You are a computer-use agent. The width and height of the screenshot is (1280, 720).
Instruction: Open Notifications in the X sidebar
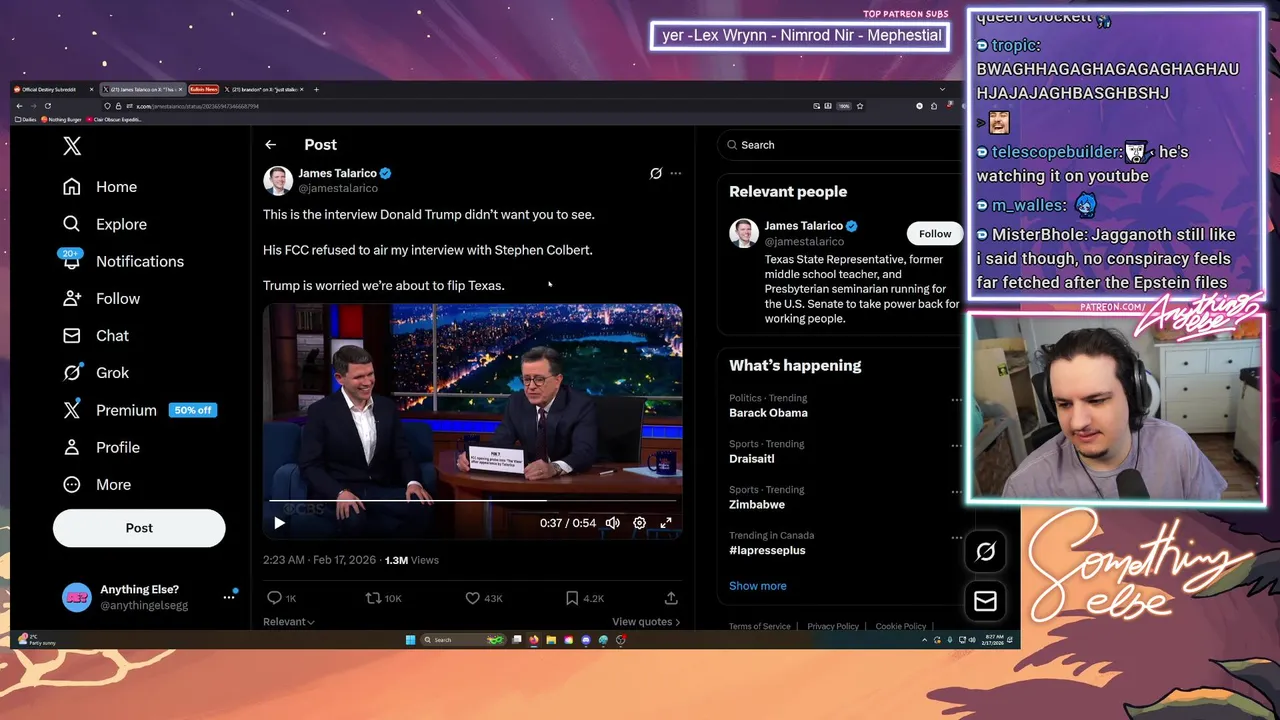(x=123, y=261)
